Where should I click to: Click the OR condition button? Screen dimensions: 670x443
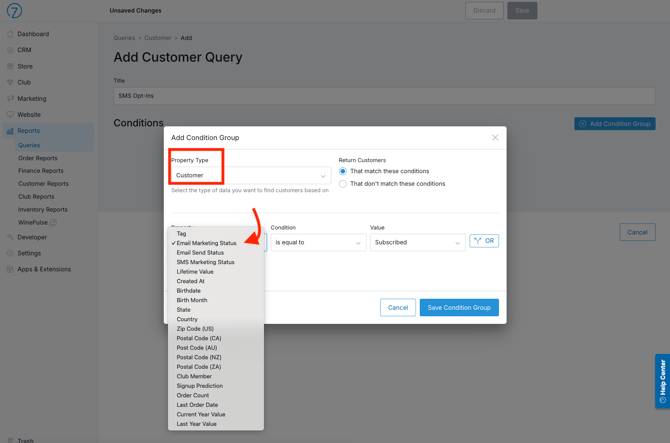point(484,241)
